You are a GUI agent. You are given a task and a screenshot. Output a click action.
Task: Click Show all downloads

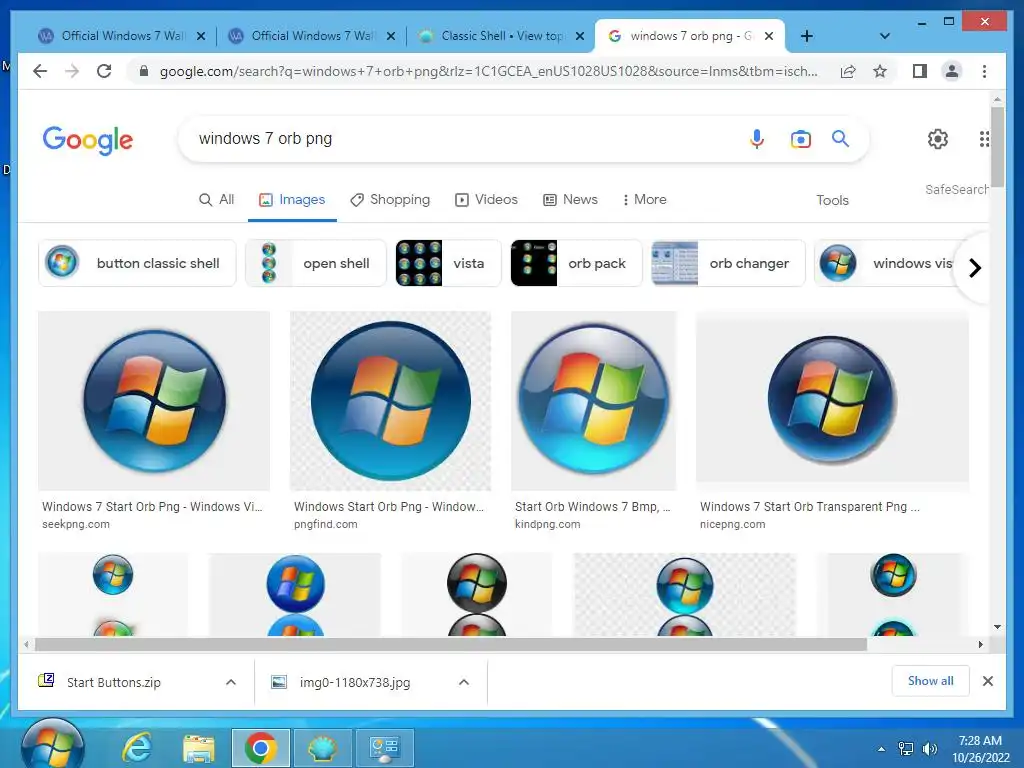pyautogui.click(x=930, y=680)
